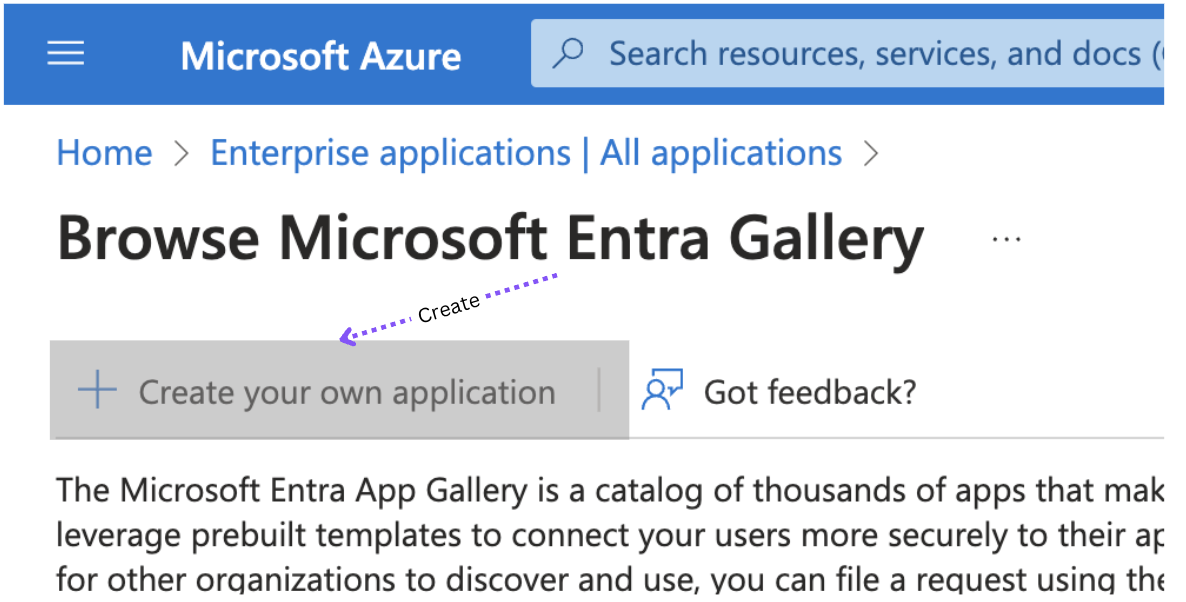Click the hamburger icon in the blue top bar
Screen dimensions: 1186x602
65,54
